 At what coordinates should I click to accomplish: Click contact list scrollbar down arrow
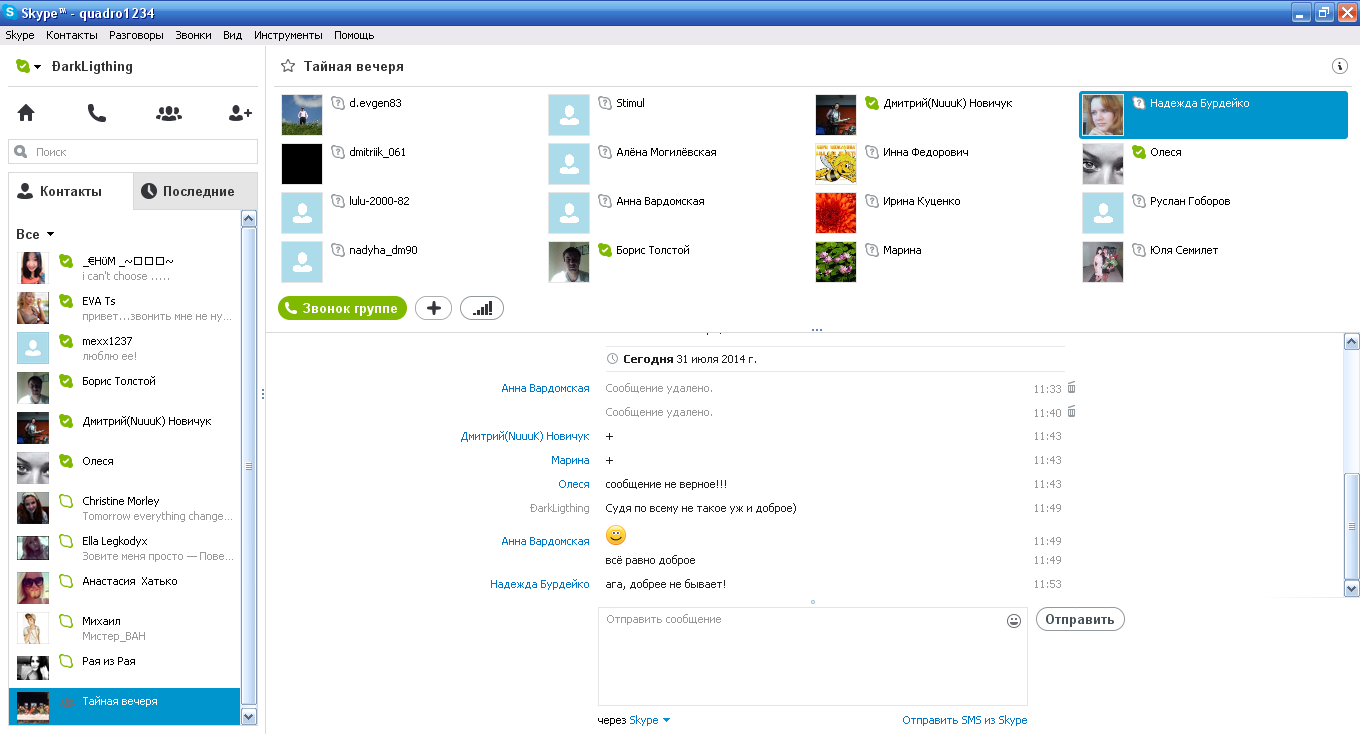pos(249,716)
